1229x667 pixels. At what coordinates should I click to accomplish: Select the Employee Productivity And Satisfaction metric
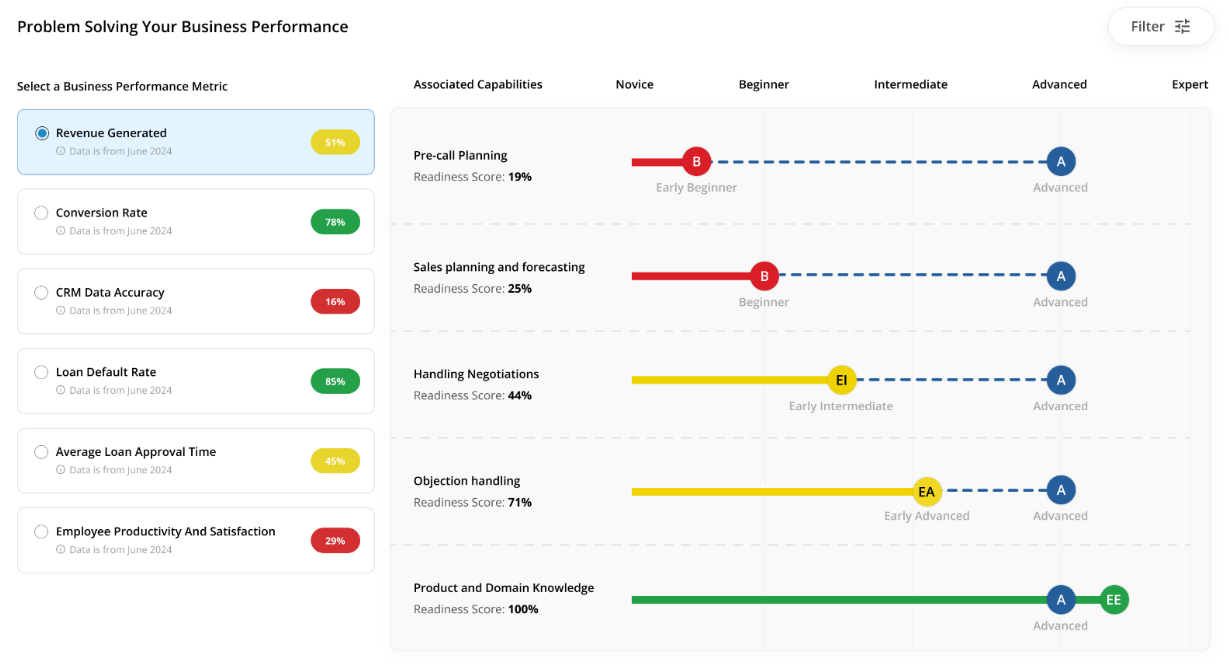tap(41, 531)
